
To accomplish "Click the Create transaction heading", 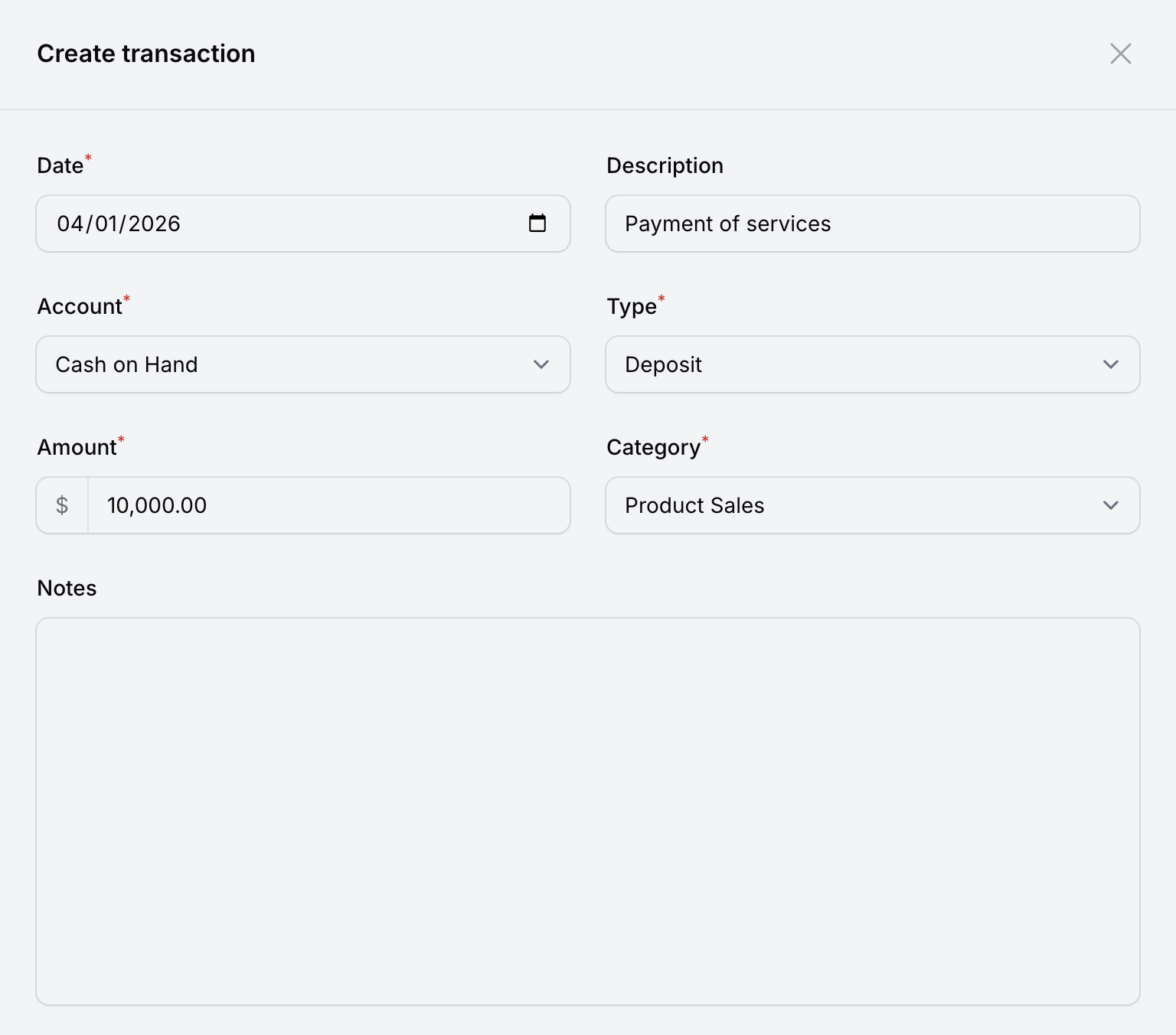I will (146, 54).
